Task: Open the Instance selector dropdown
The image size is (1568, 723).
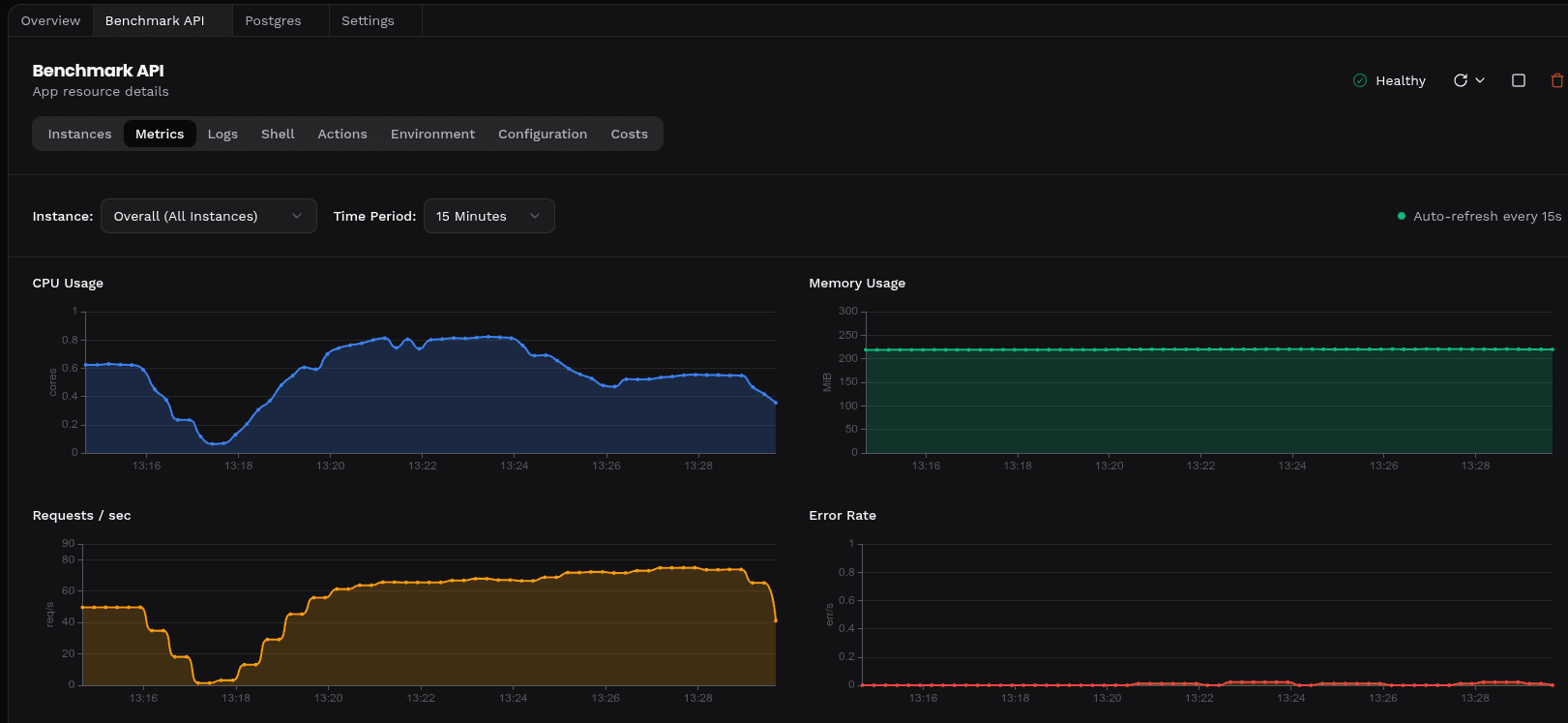Action: 209,216
